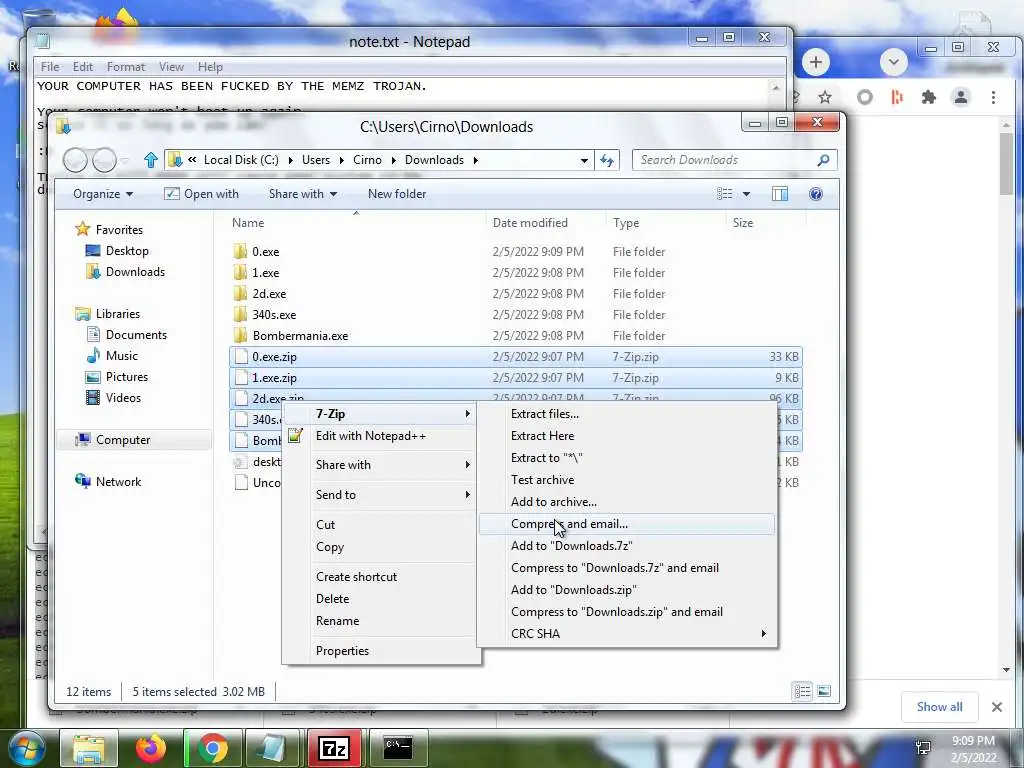Screen dimensions: 1024x768
Task: Expand the arrow after Cirno breadcrumb
Action: coord(393,160)
